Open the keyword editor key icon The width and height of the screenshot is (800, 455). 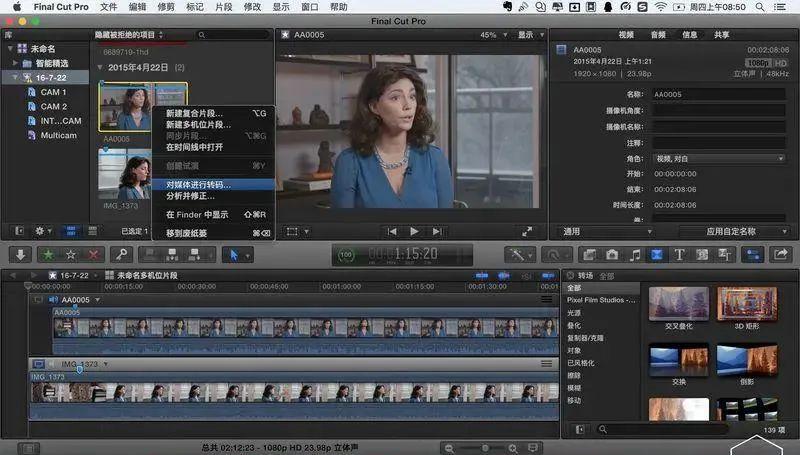pyautogui.click(x=121, y=255)
